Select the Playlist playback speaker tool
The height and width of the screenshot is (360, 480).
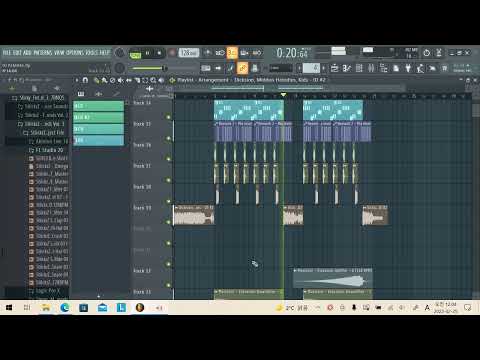(161, 80)
